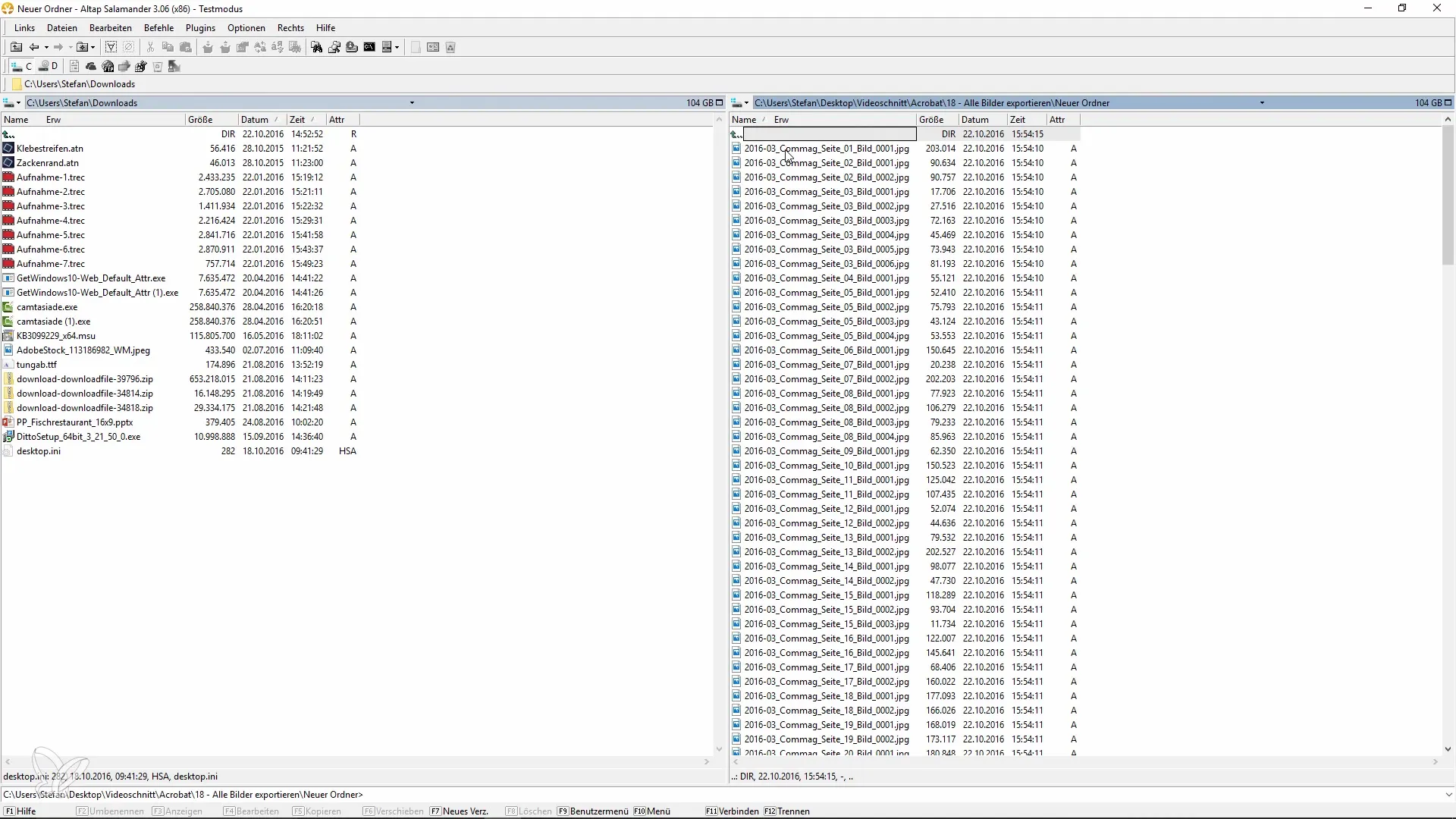Click the recycle icon at toolbar end
This screenshot has height=819, width=1456.
pyautogui.click(x=450, y=47)
